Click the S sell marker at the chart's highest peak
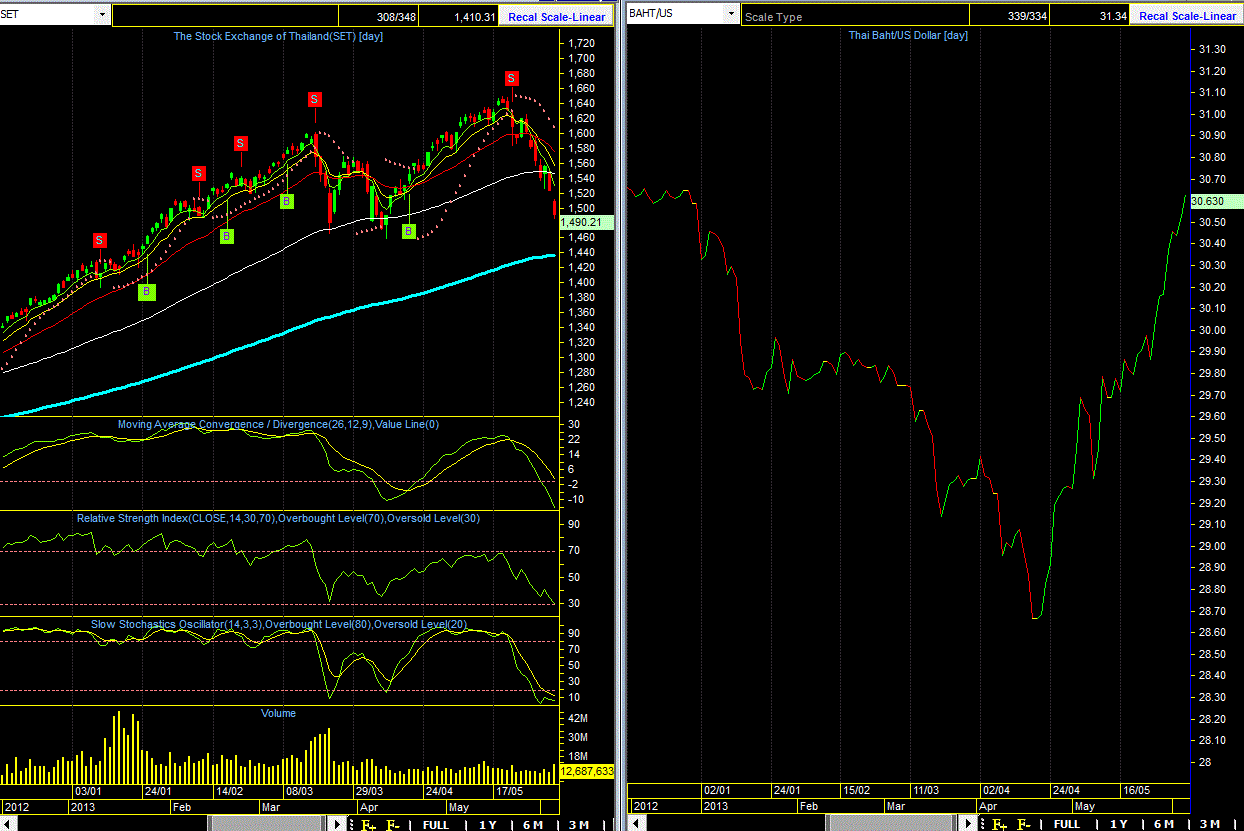The image size is (1244, 831). [511, 78]
